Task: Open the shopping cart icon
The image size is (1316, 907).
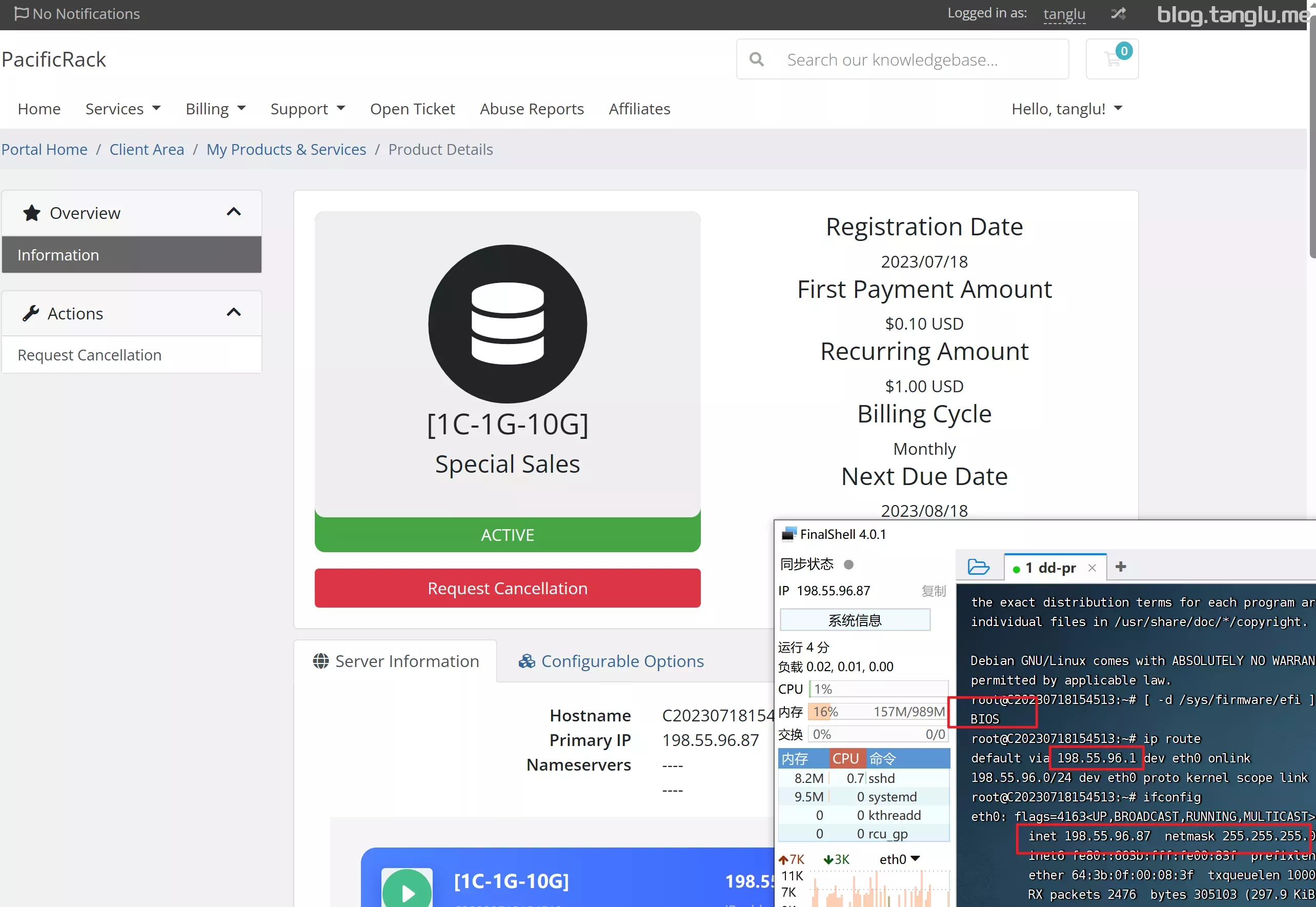Action: click(1111, 58)
